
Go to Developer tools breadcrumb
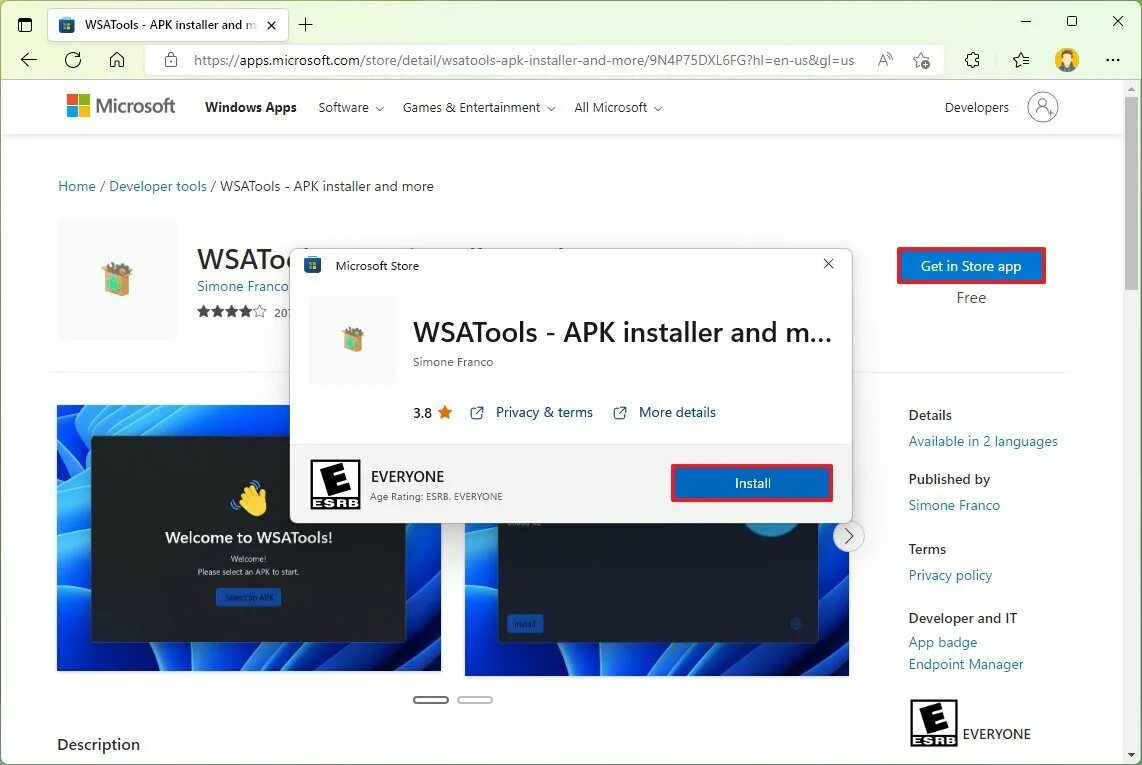pos(157,186)
